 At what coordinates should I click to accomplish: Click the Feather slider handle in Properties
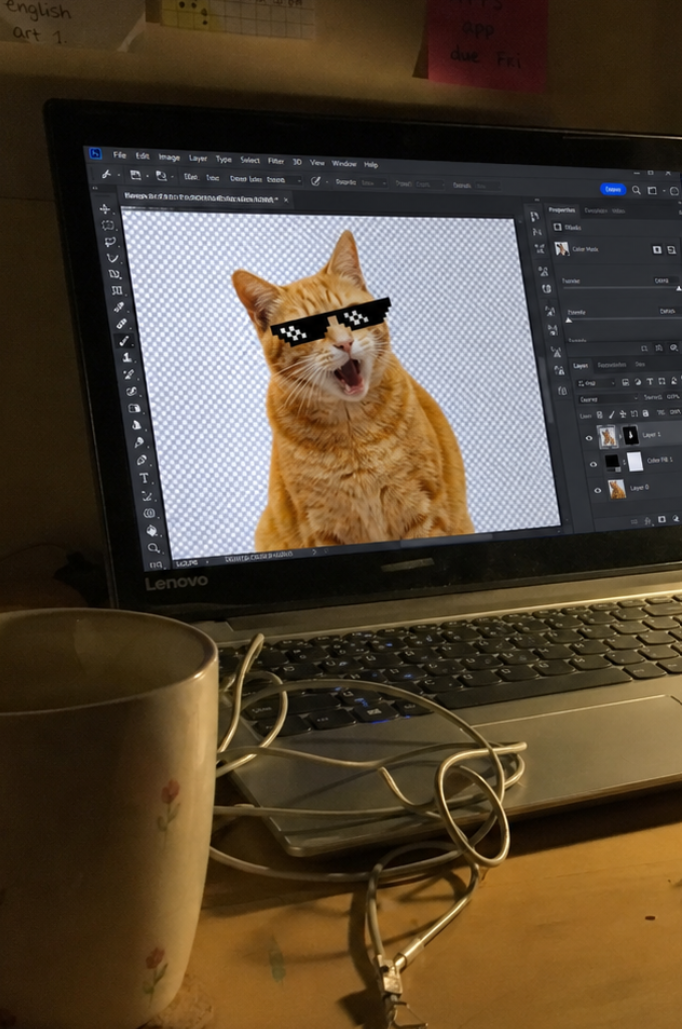[x=568, y=320]
